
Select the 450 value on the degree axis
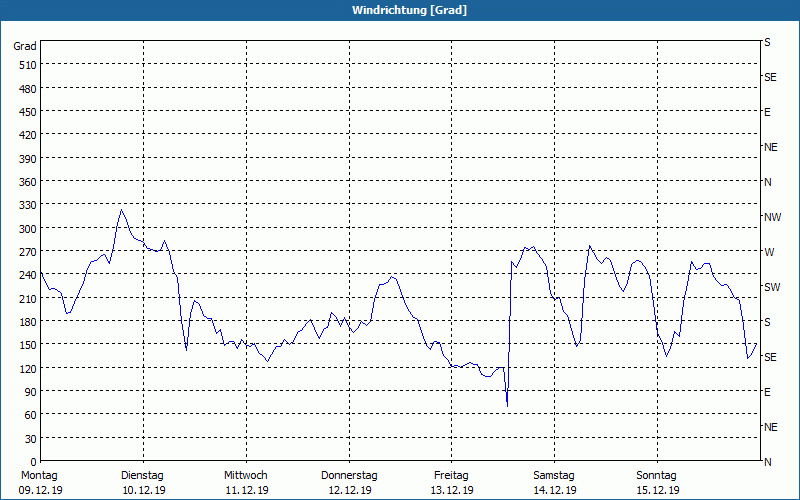pos(29,112)
